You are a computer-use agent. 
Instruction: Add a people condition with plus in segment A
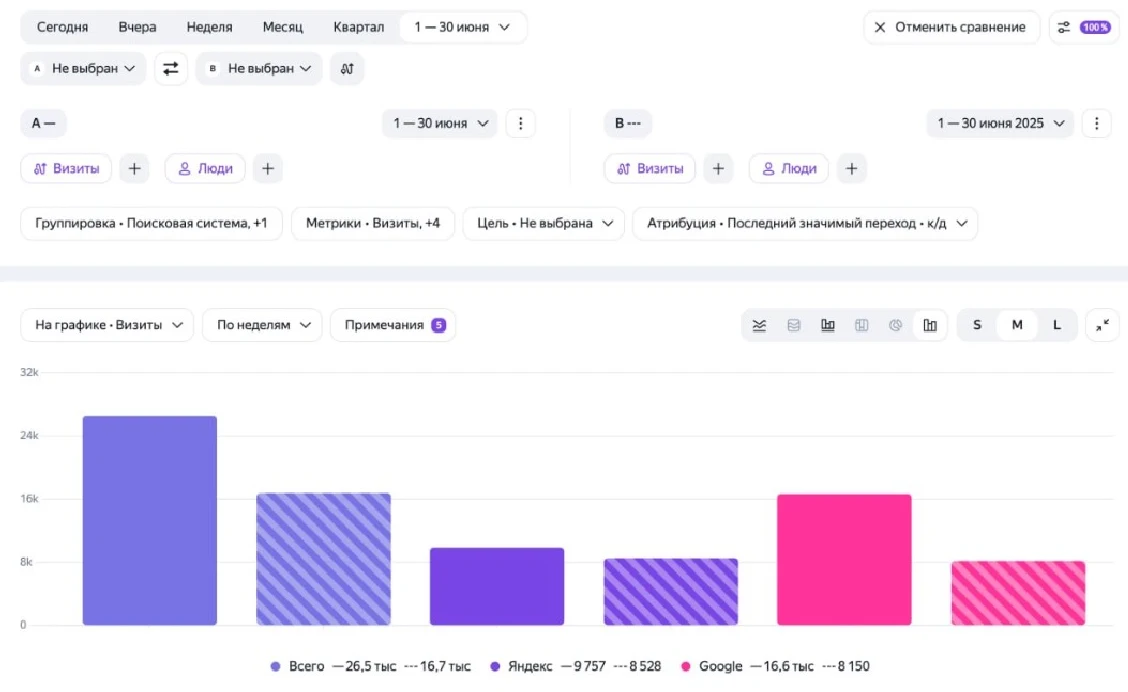(268, 168)
